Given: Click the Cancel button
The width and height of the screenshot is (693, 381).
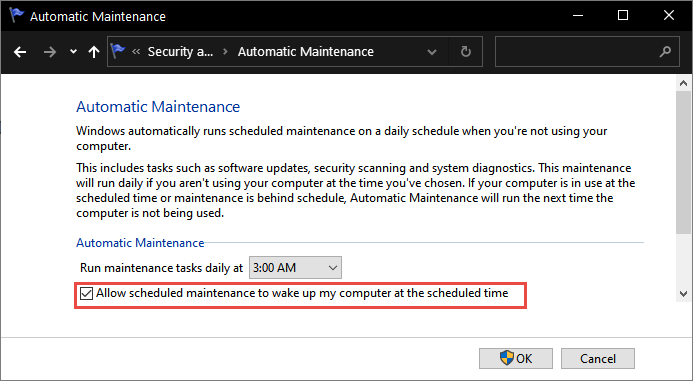Looking at the screenshot, I should [x=598, y=358].
